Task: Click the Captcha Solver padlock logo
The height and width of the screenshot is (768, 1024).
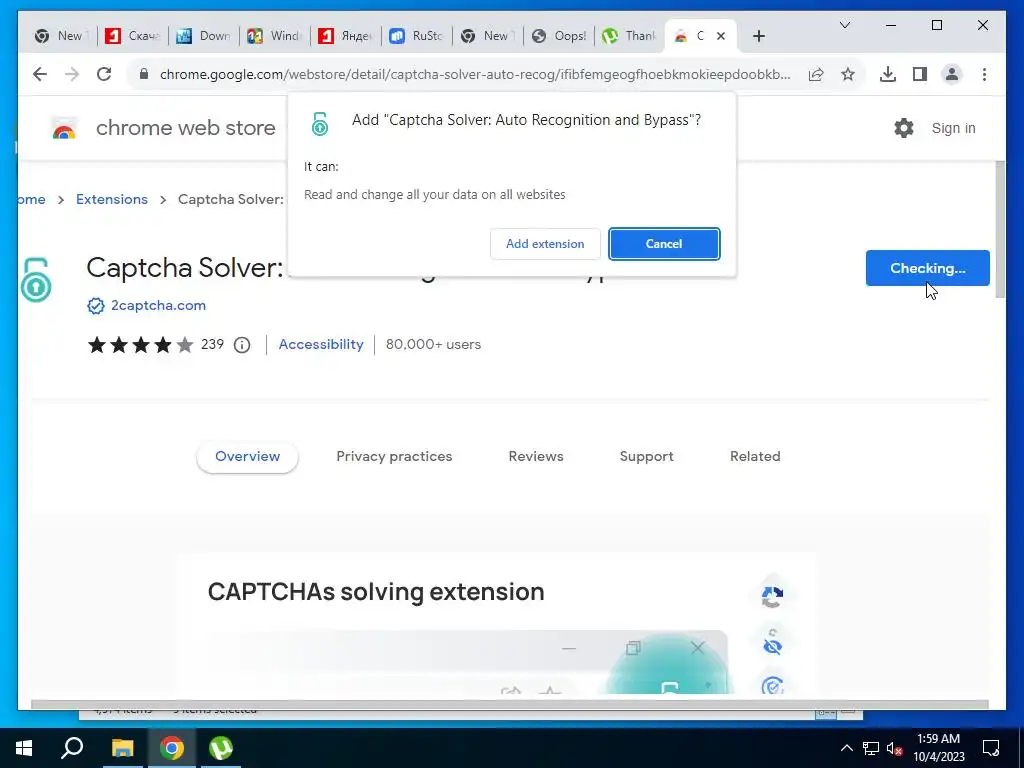Action: point(35,280)
